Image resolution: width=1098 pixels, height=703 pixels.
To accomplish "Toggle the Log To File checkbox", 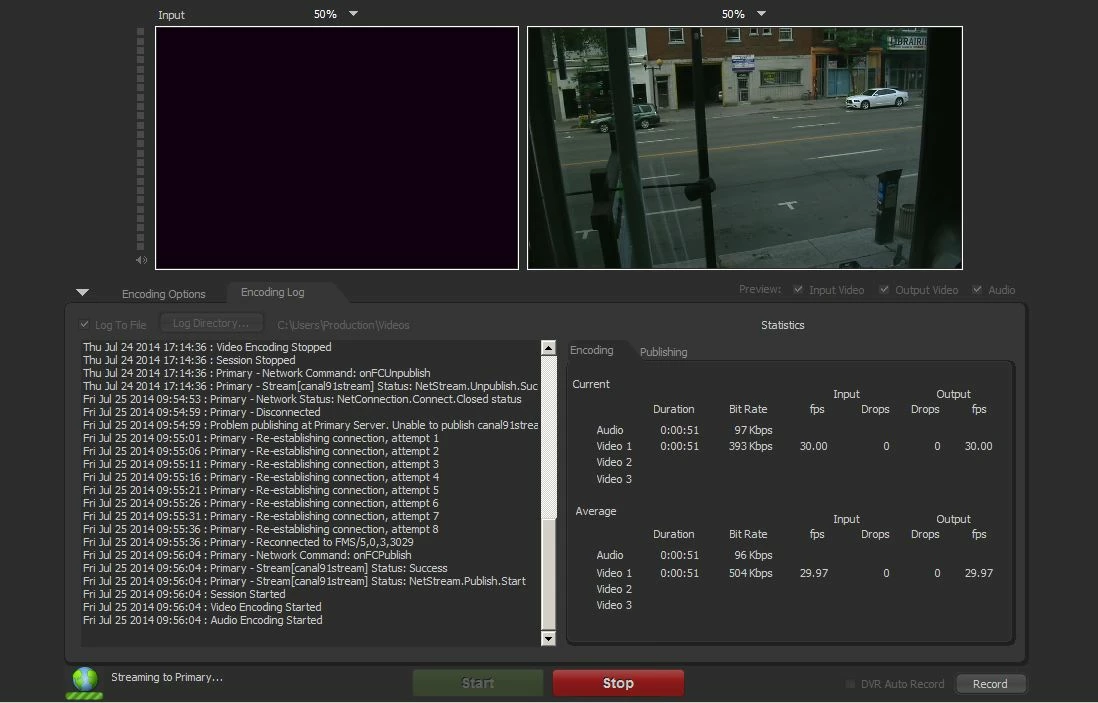I will click(x=85, y=324).
